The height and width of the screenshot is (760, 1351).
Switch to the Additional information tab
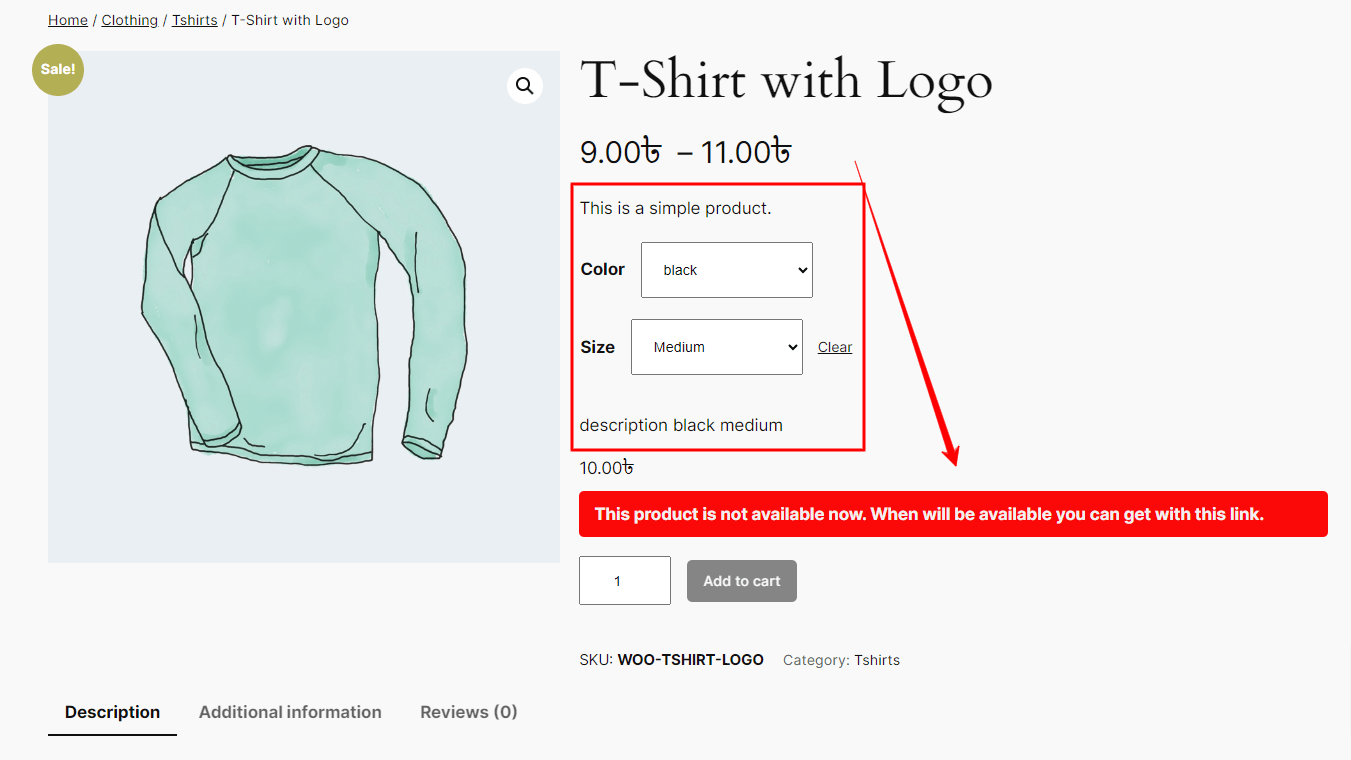(x=290, y=712)
